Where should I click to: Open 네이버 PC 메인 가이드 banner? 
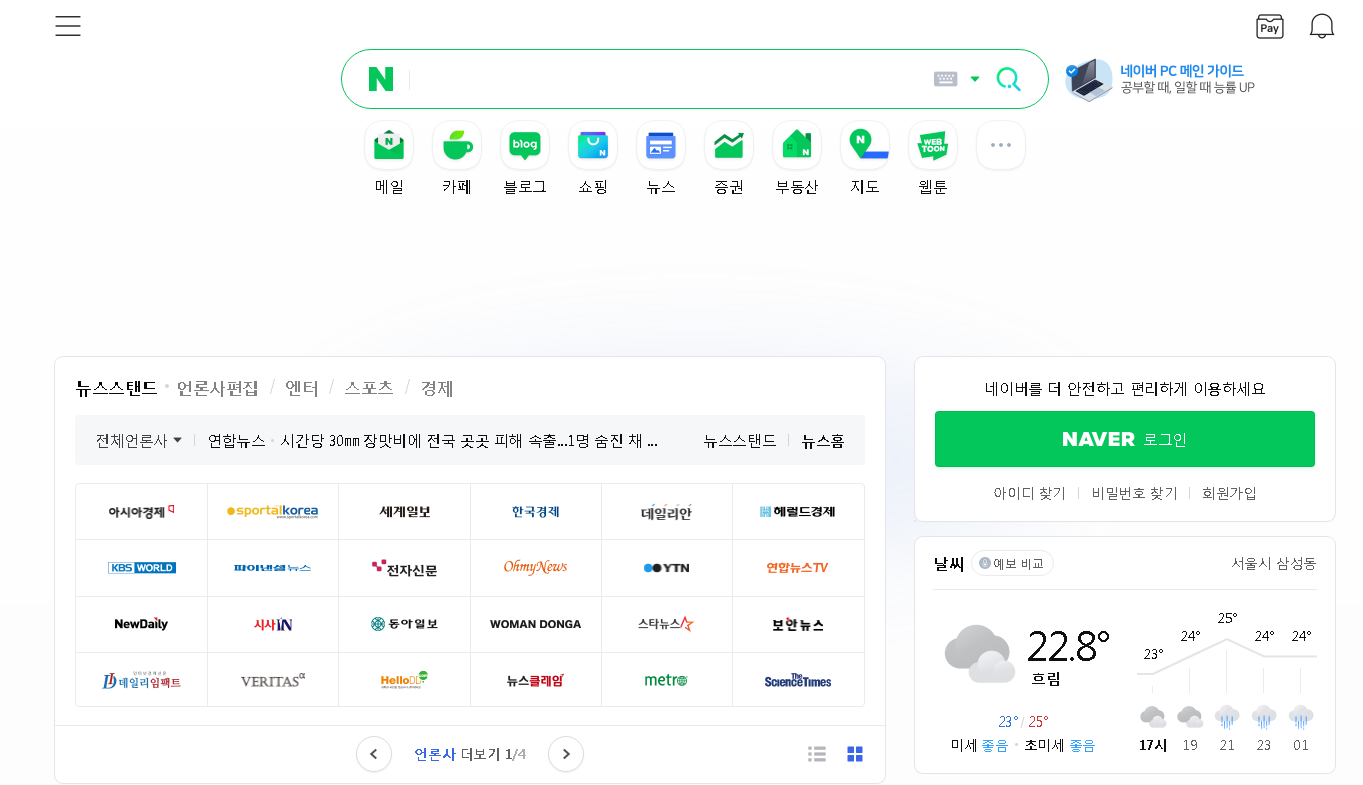[1160, 79]
